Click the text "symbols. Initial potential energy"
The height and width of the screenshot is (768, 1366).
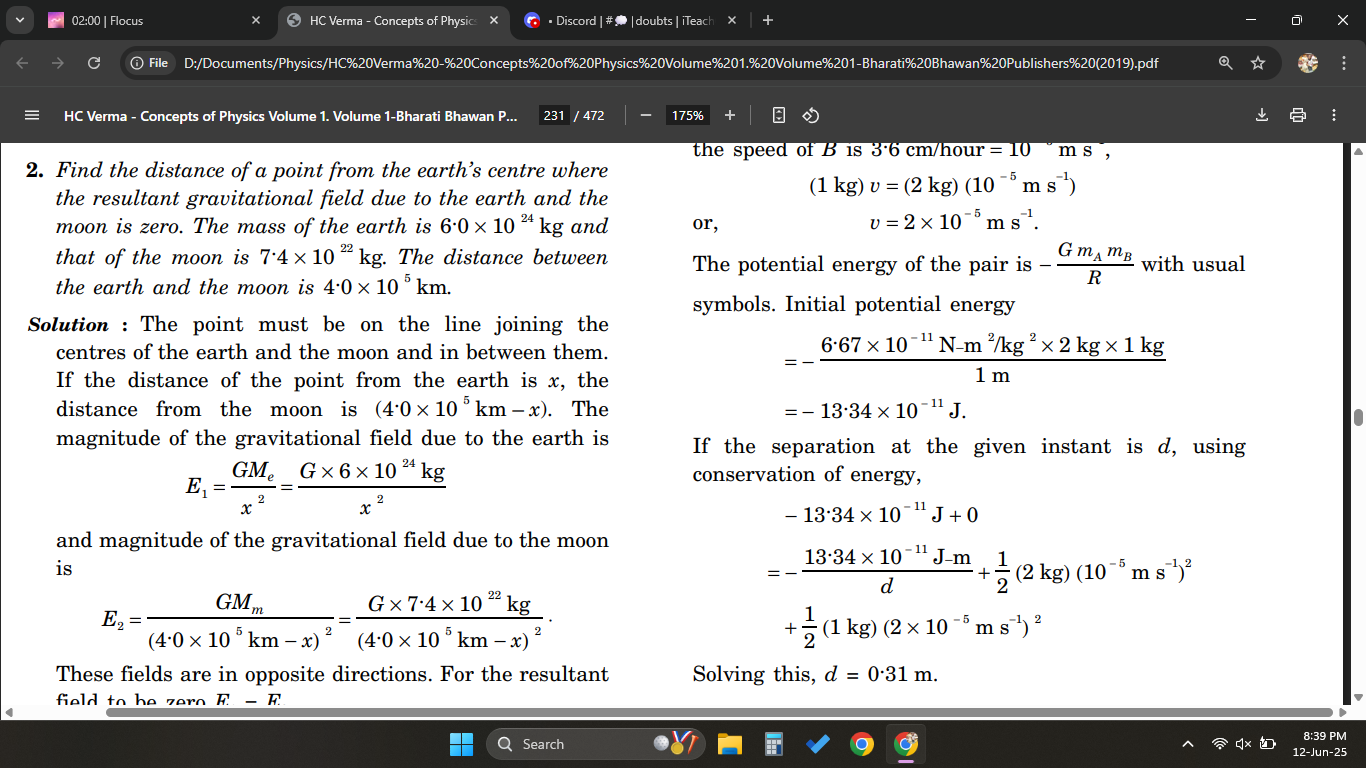tap(854, 304)
